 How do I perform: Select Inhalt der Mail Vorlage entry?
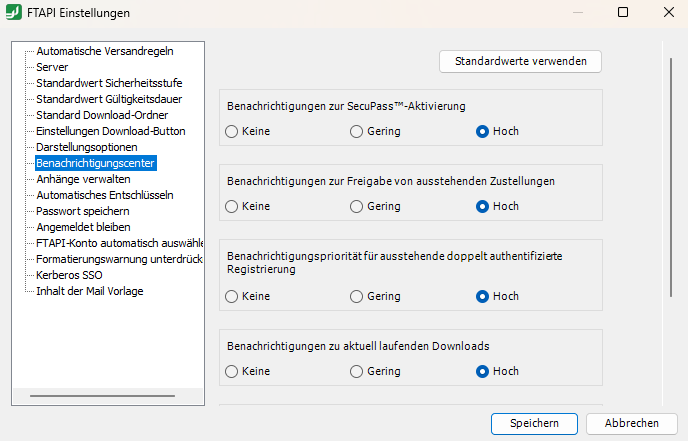pyautogui.click(x=89, y=291)
